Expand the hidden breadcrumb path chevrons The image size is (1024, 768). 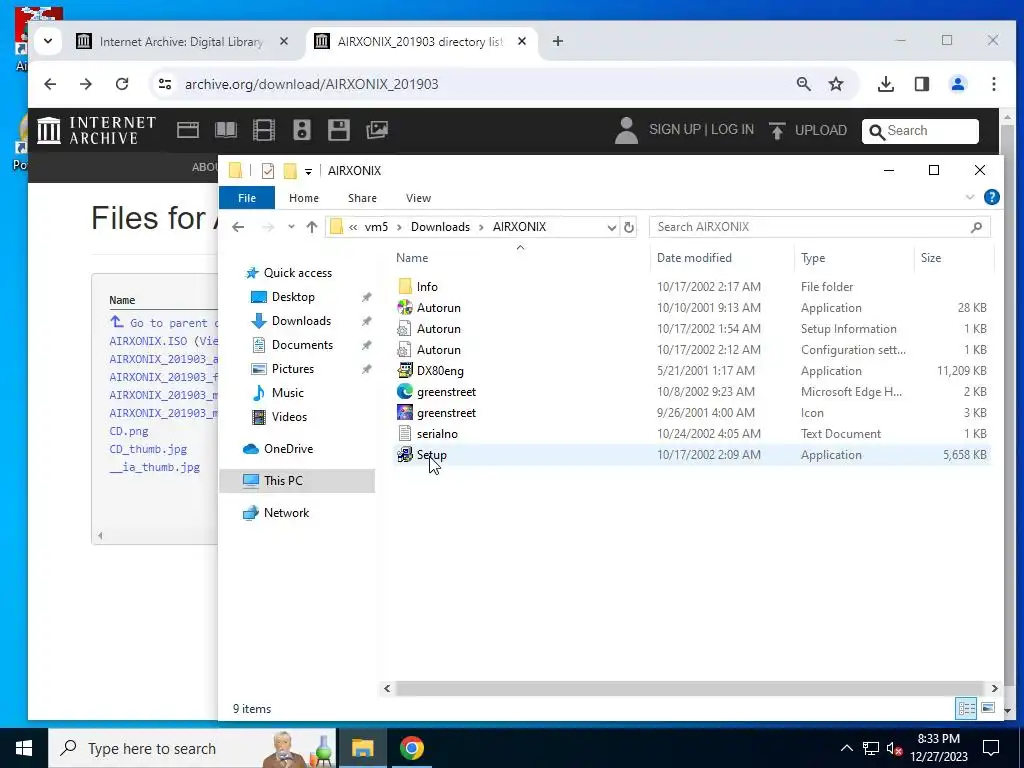pyautogui.click(x=353, y=227)
